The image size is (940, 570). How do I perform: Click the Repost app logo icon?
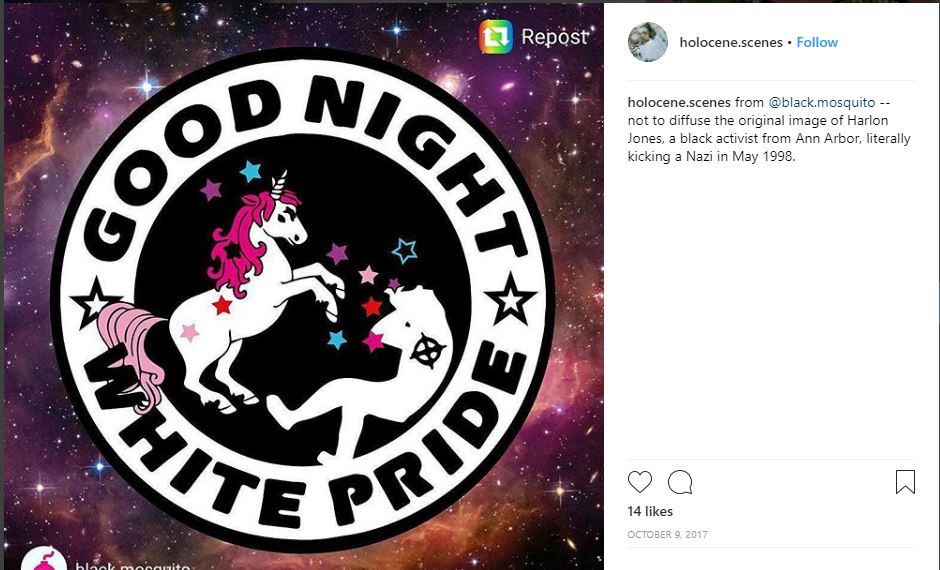[x=496, y=37]
